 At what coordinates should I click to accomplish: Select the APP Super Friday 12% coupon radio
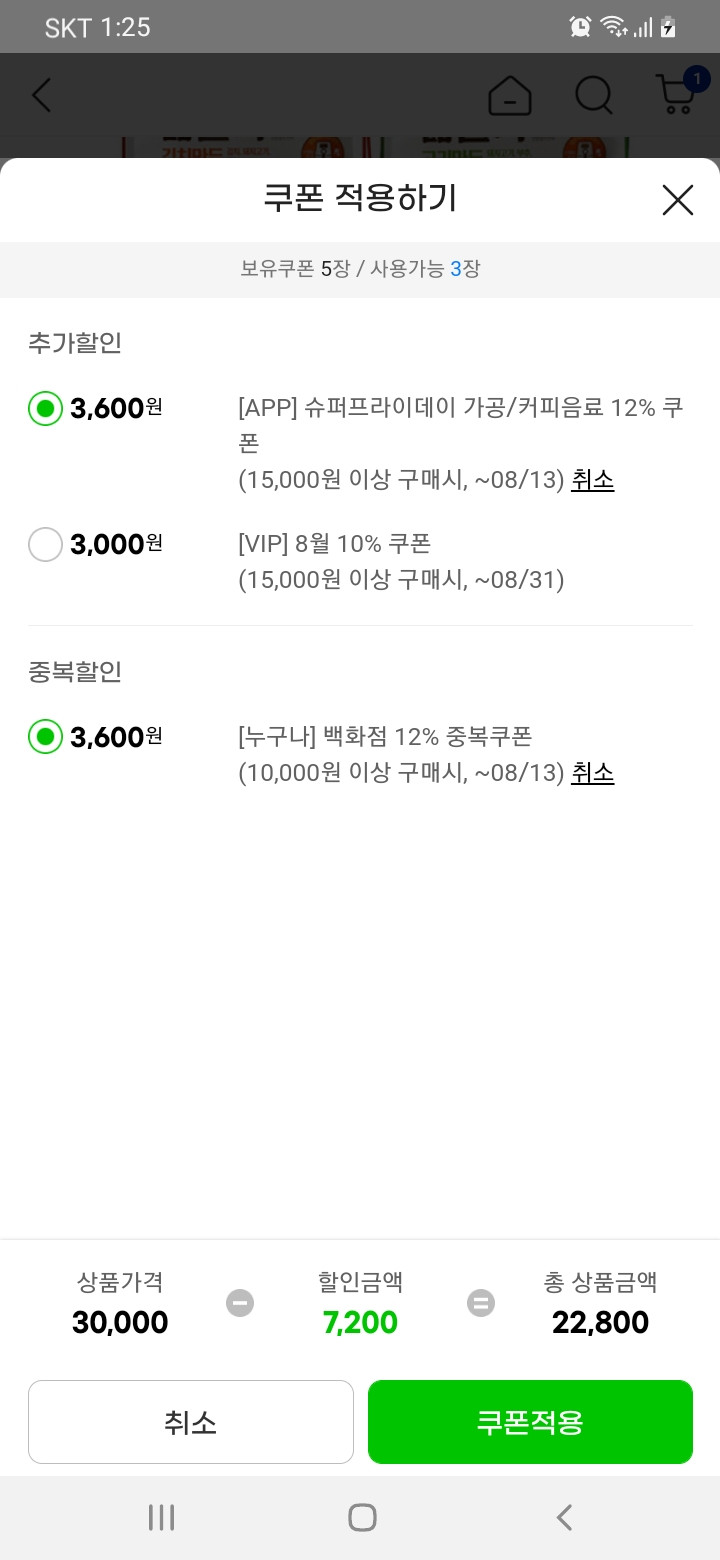pos(45,408)
